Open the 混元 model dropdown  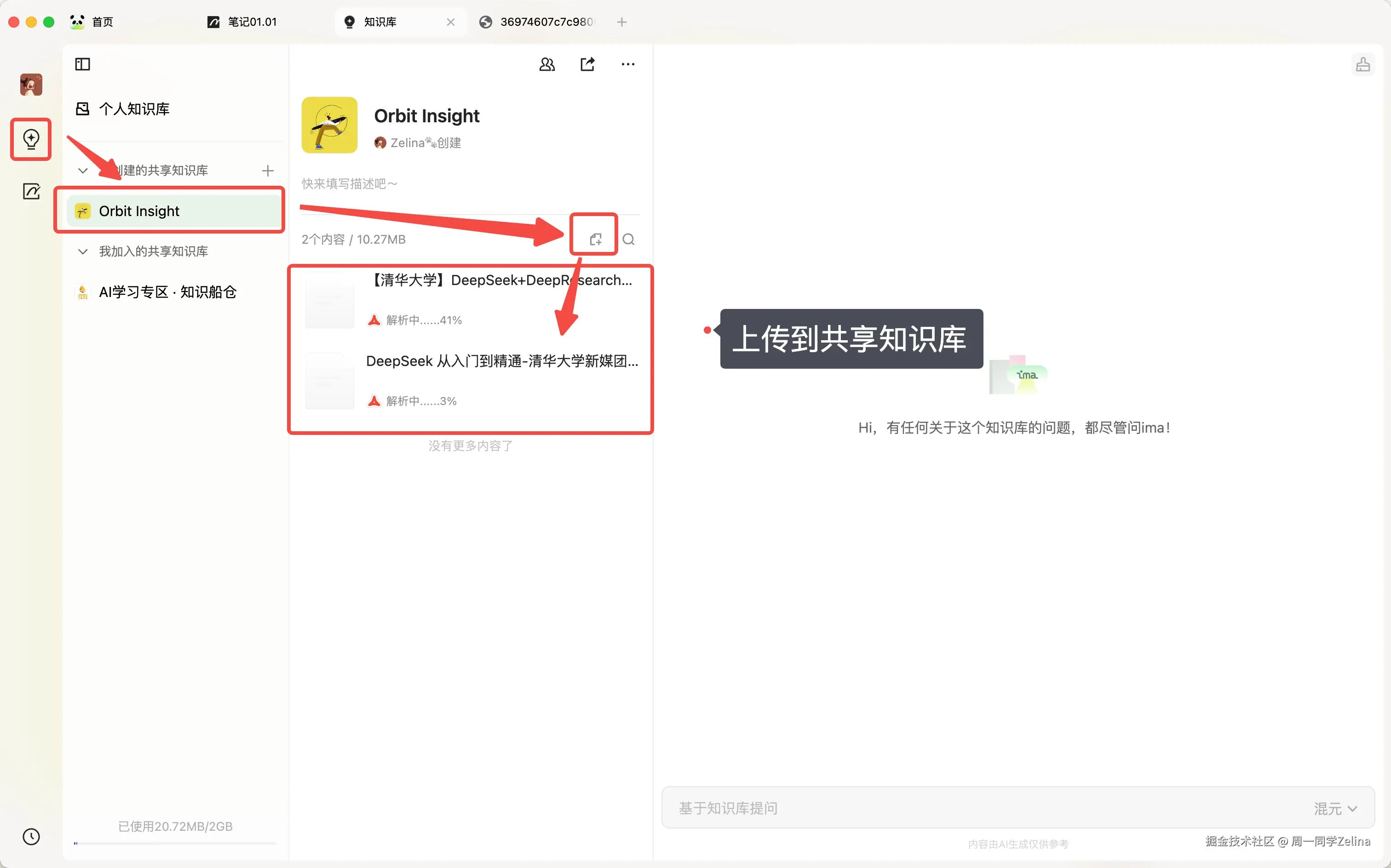point(1335,808)
